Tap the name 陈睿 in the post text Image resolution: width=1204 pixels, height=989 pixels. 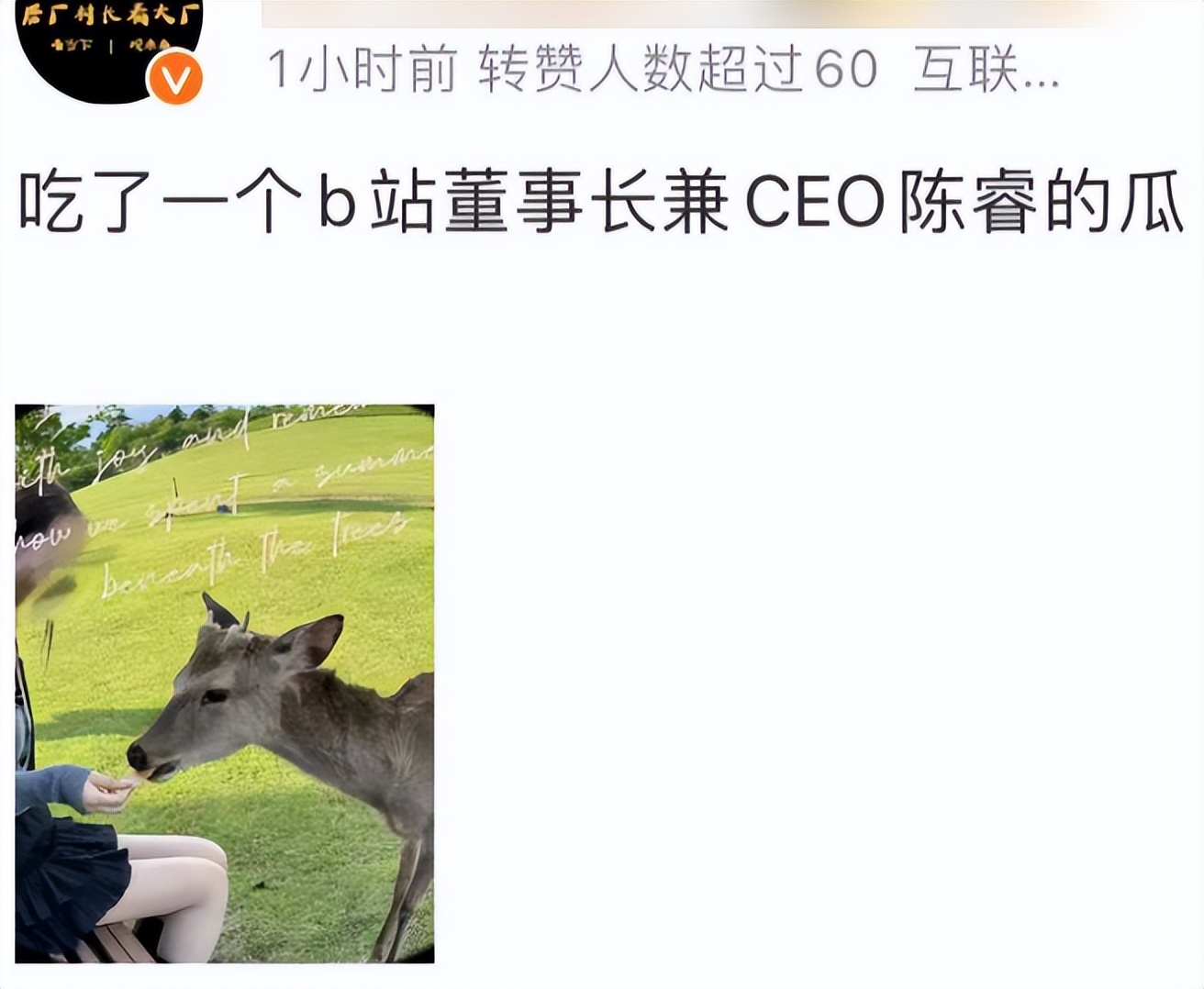(x=968, y=203)
